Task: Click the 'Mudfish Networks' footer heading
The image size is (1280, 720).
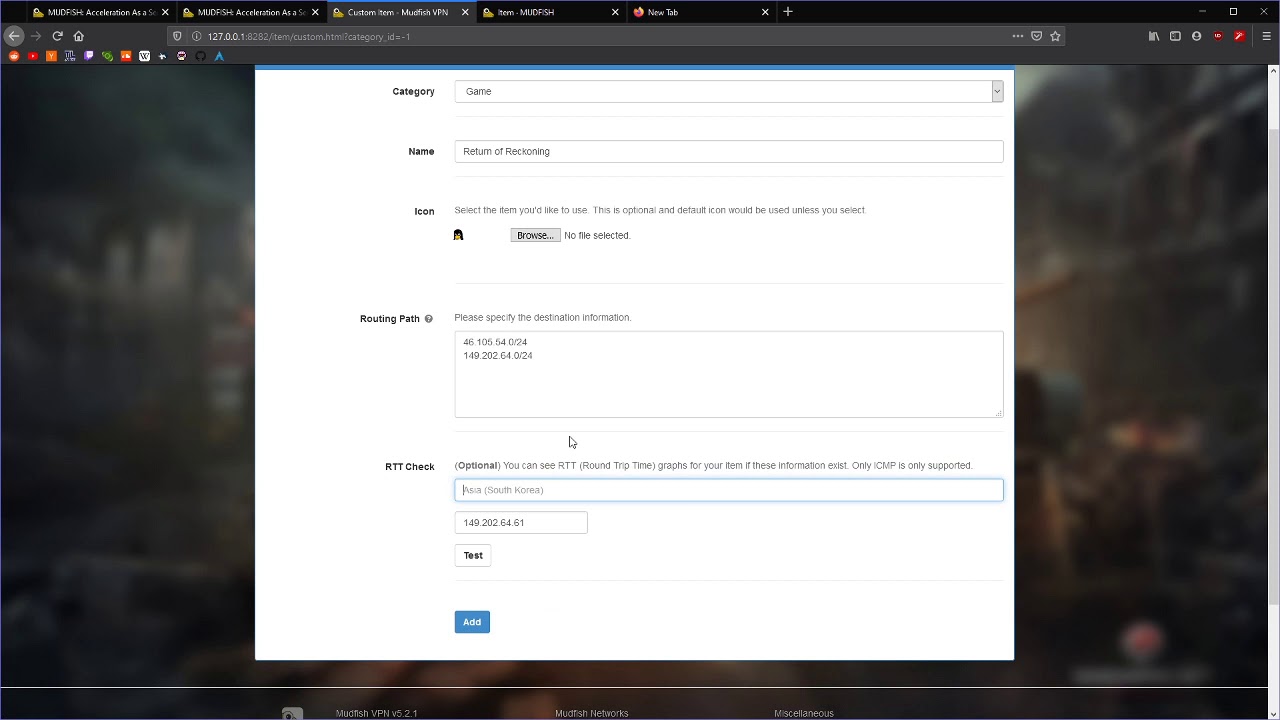Action: click(x=592, y=713)
